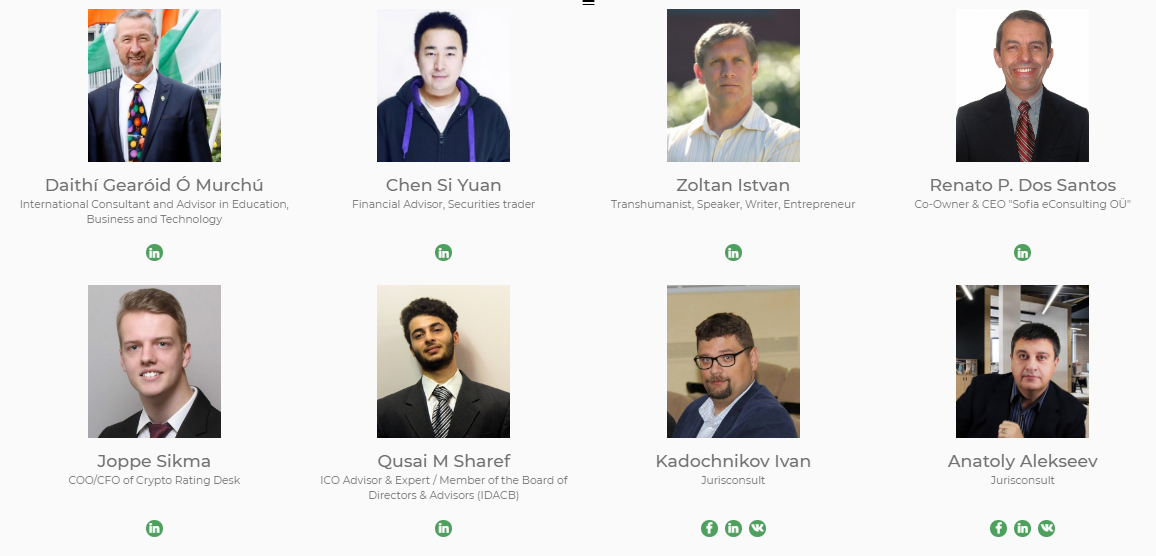Click the Qusai M Sharef name heading
The height and width of the screenshot is (556, 1156).
coord(443,461)
